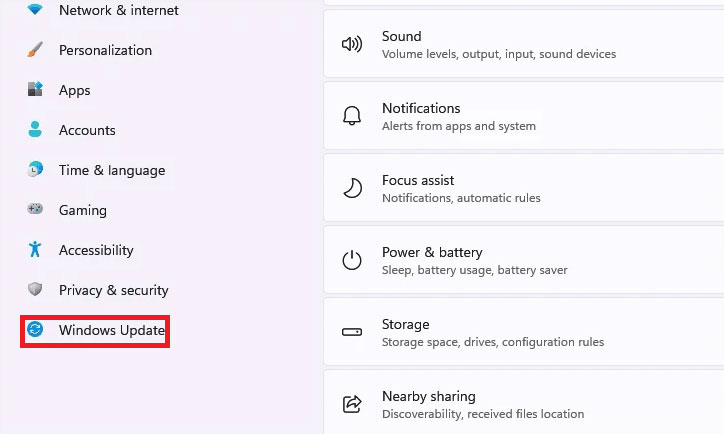Image resolution: width=724 pixels, height=434 pixels.
Task: Open Windows Update settings page
Action: pos(111,330)
